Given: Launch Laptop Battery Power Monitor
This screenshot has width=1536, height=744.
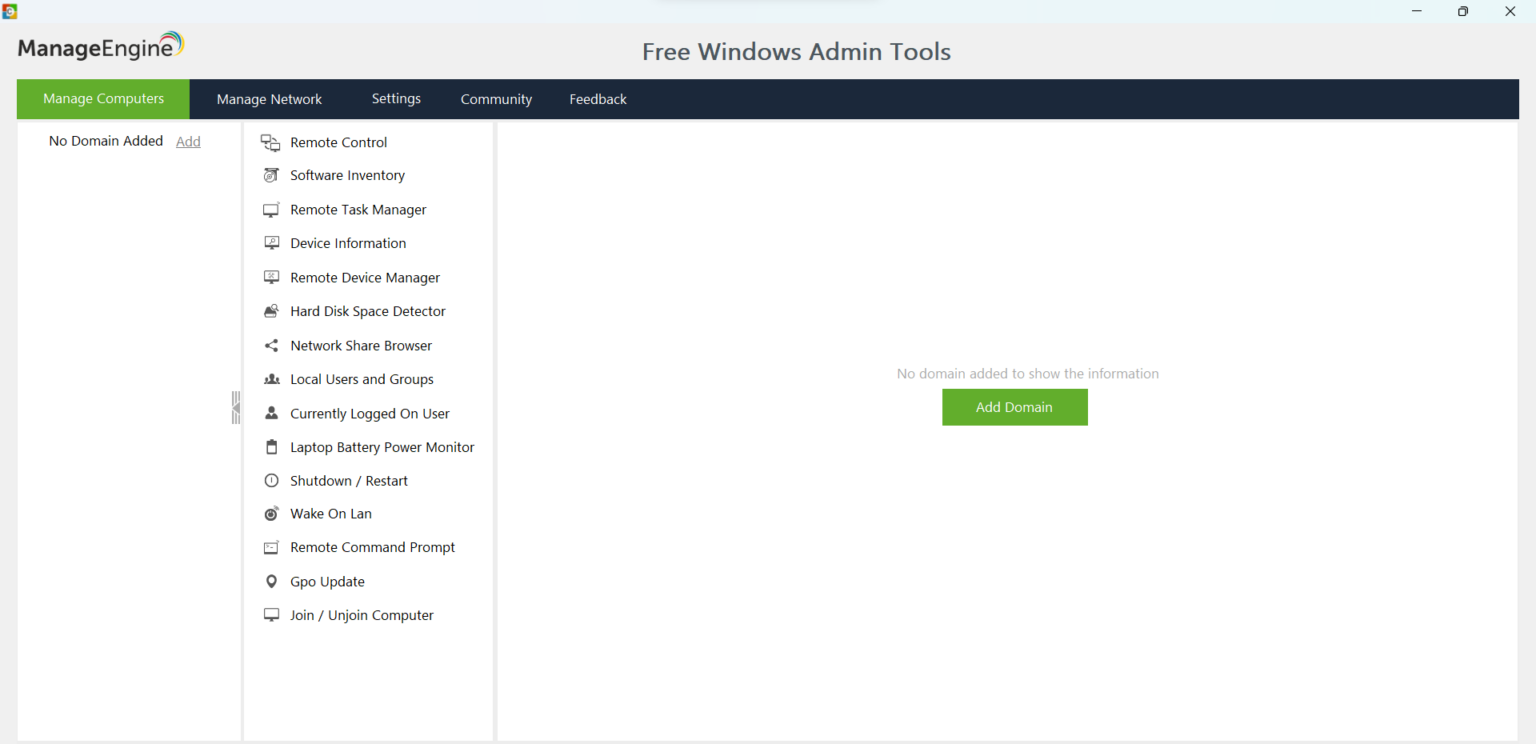Looking at the screenshot, I should [382, 447].
